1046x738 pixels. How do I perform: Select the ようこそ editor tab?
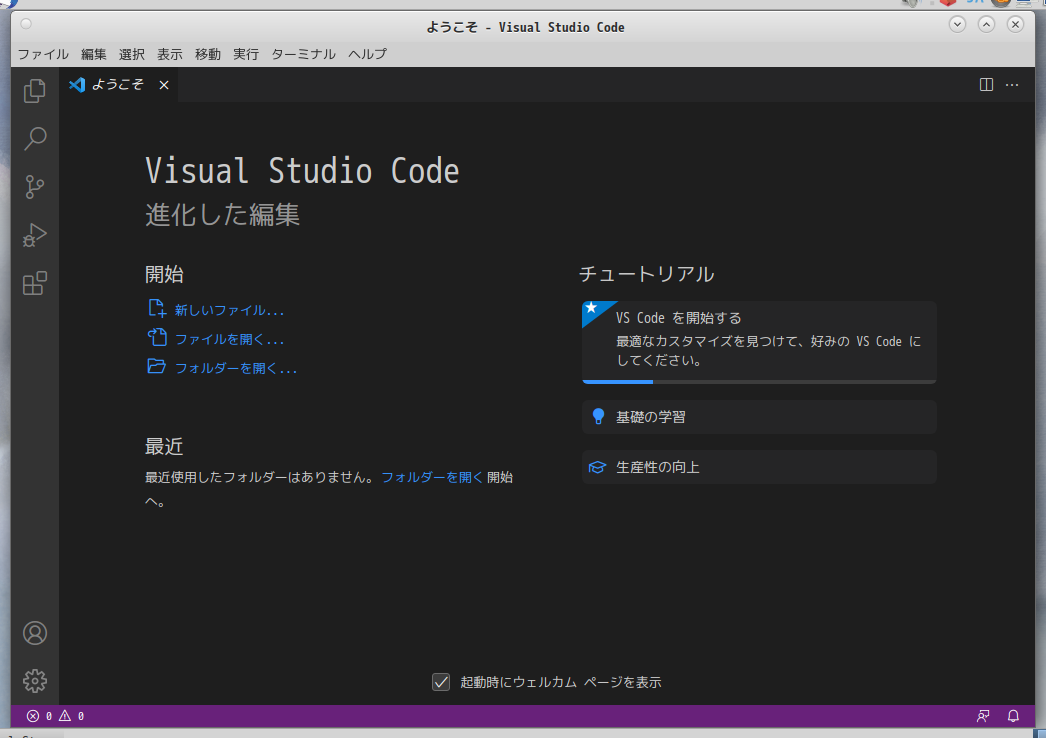(118, 85)
